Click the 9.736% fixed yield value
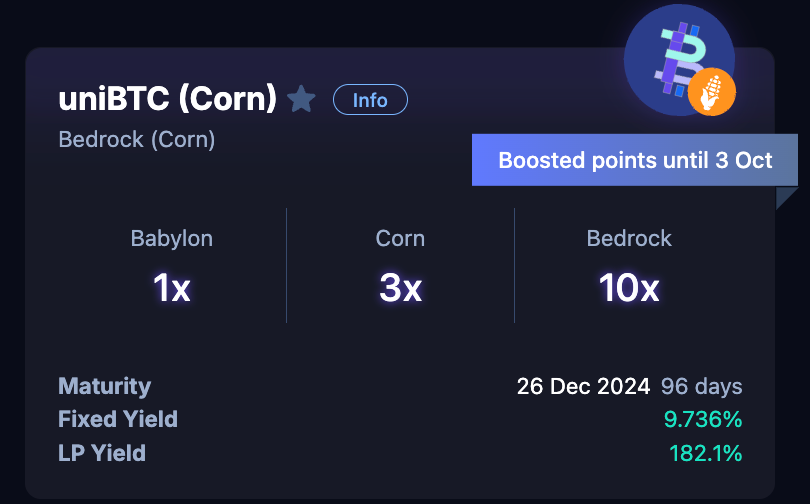The height and width of the screenshot is (504, 810). [703, 419]
